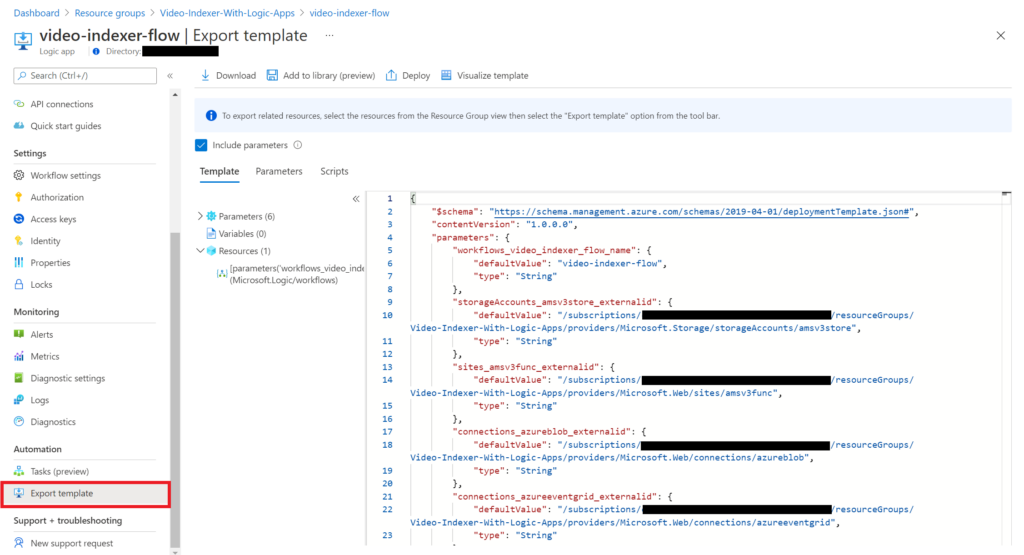Open Properties in sidebar
The width and height of the screenshot is (1024, 555).
coord(50,262)
